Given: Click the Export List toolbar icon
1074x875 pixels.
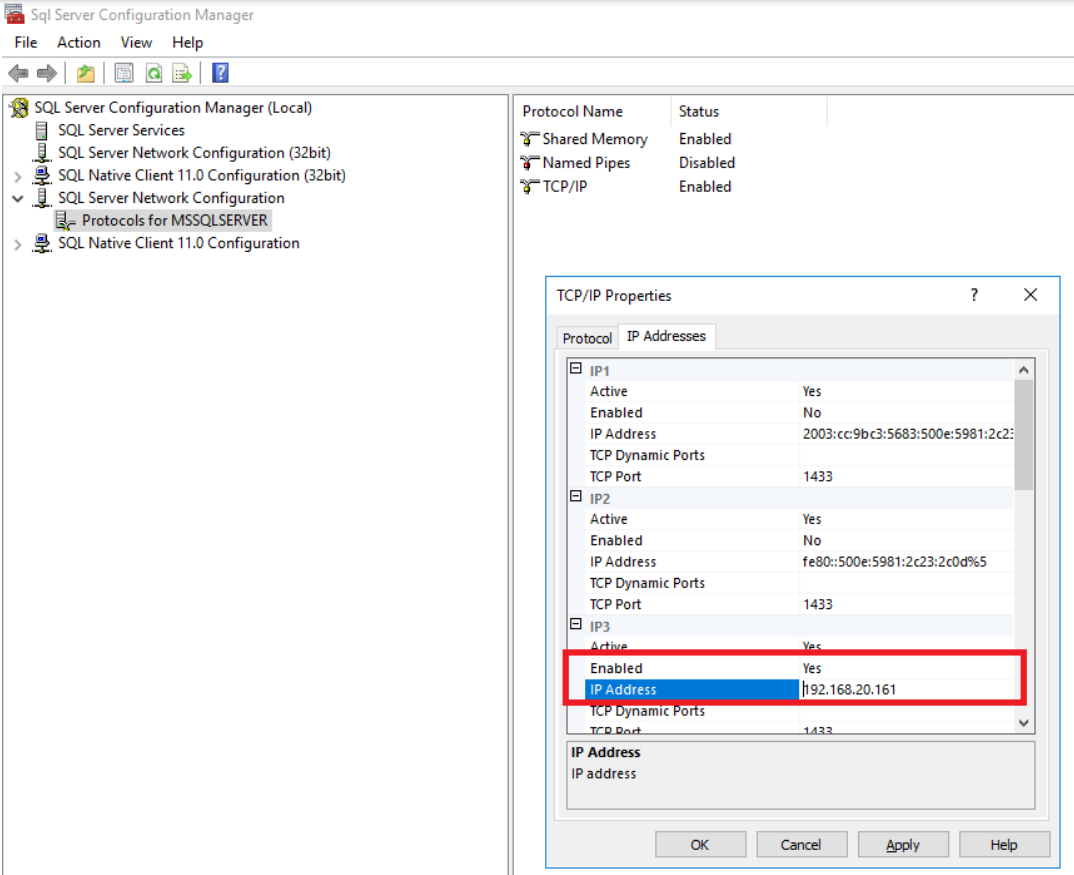Looking at the screenshot, I should 182,73.
